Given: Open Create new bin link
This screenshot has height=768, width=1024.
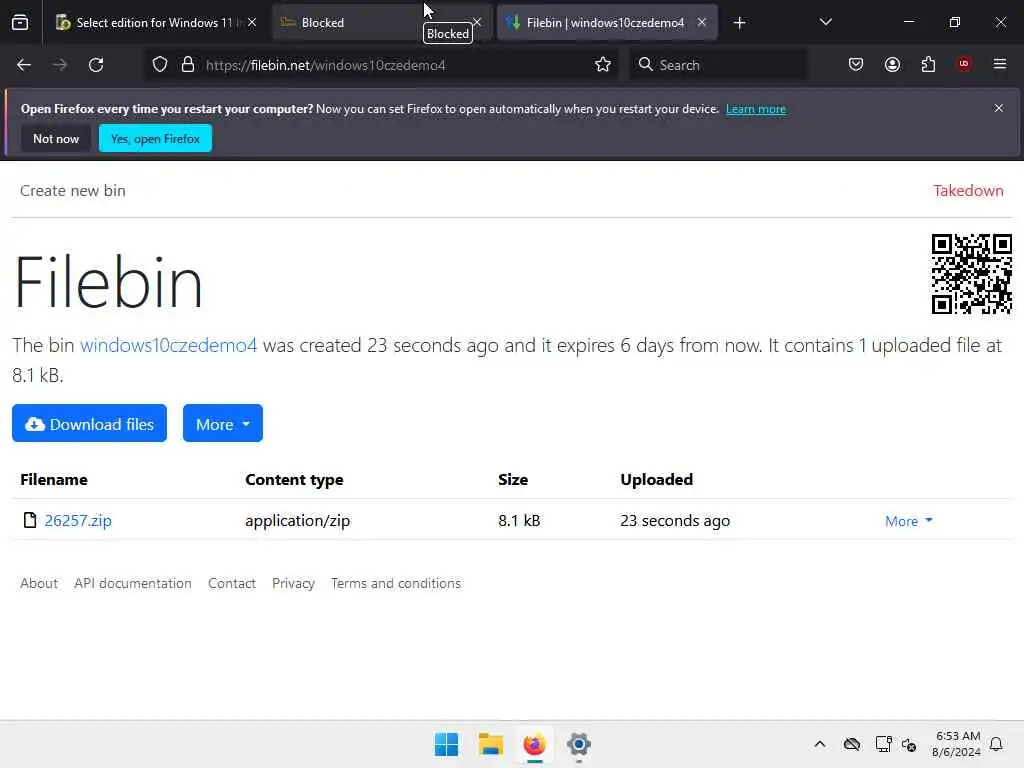Looking at the screenshot, I should (72, 191).
